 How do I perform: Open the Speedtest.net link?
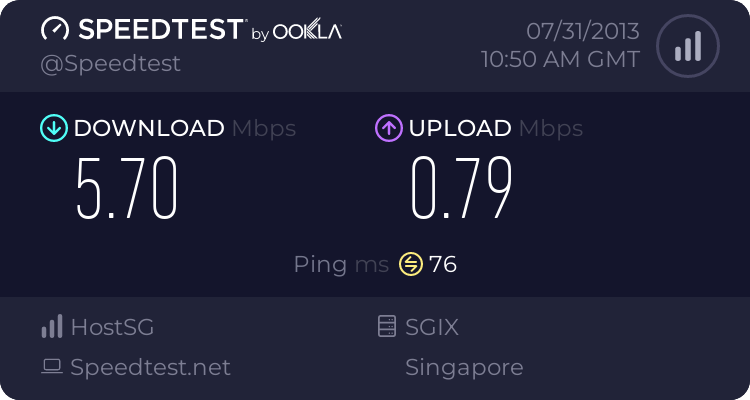click(150, 367)
